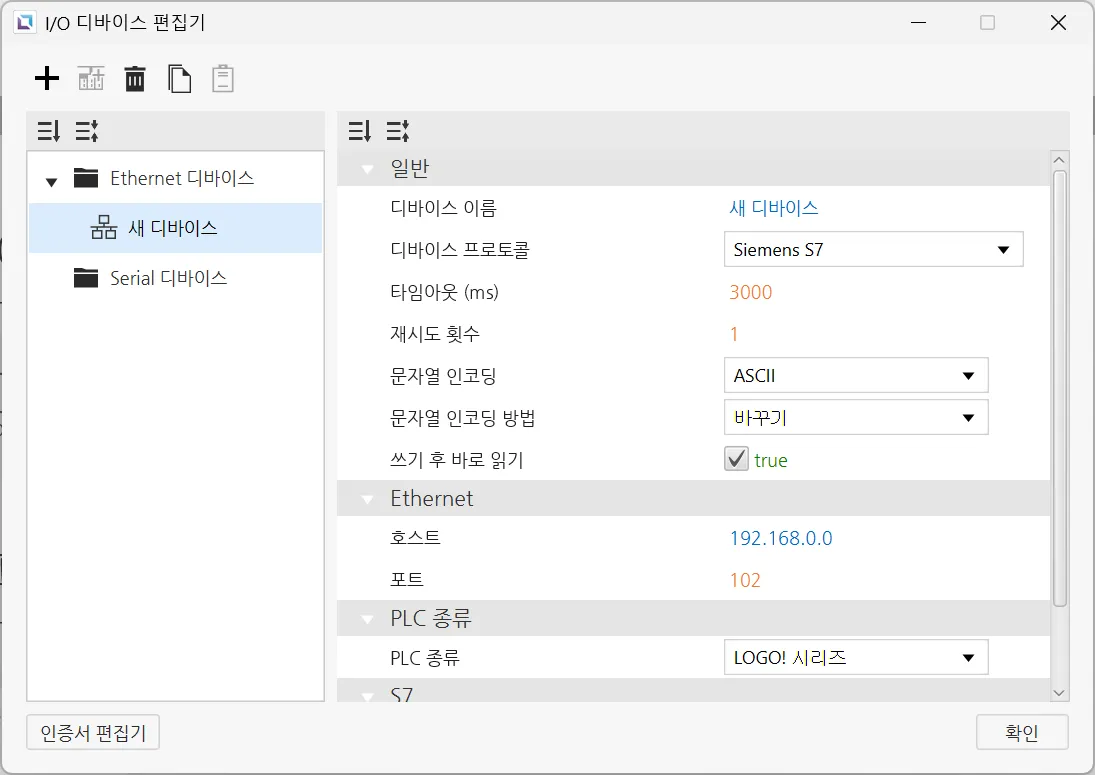Collapse the 일반 property section

[x=367, y=168]
